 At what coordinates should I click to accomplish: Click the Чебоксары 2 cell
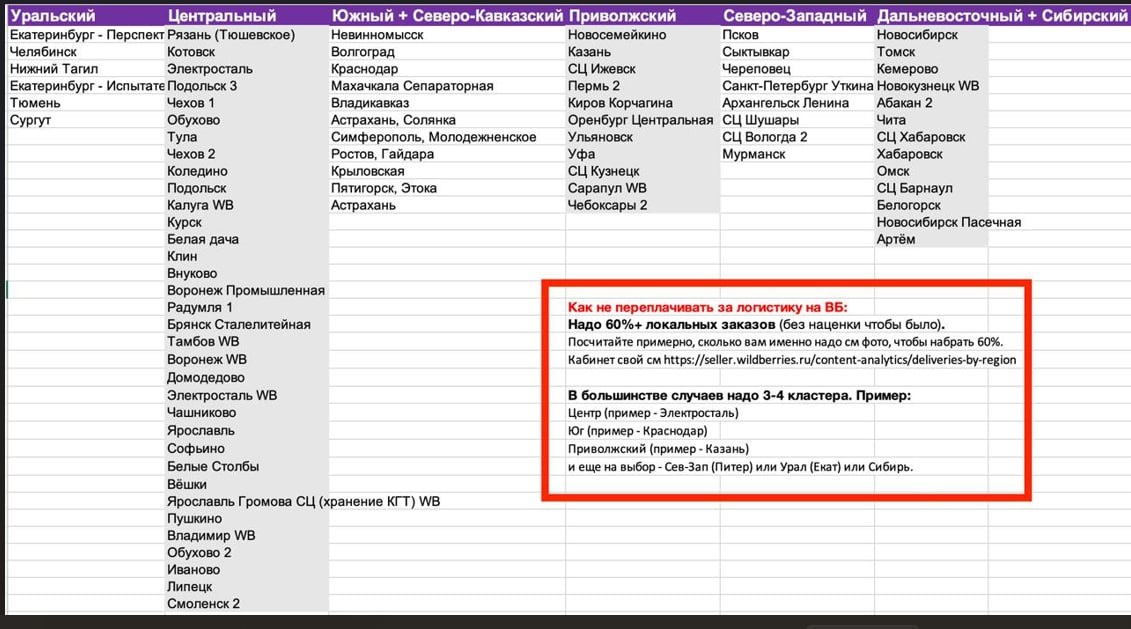(643, 205)
